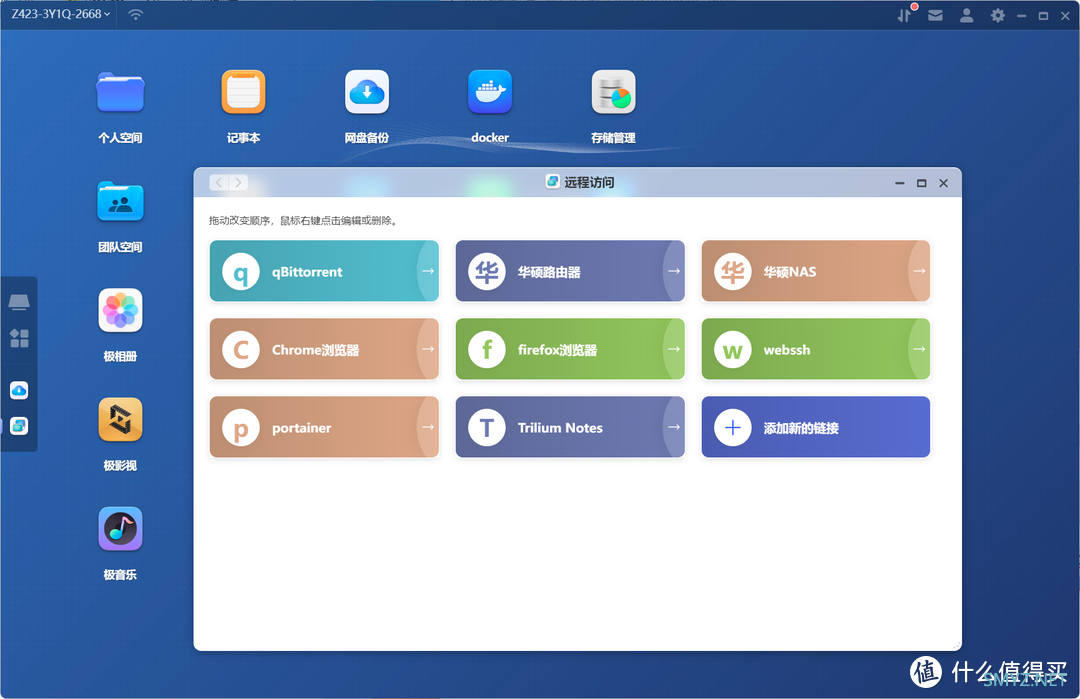Click 添加新的链接 to add link
1080x699 pixels.
[816, 427]
